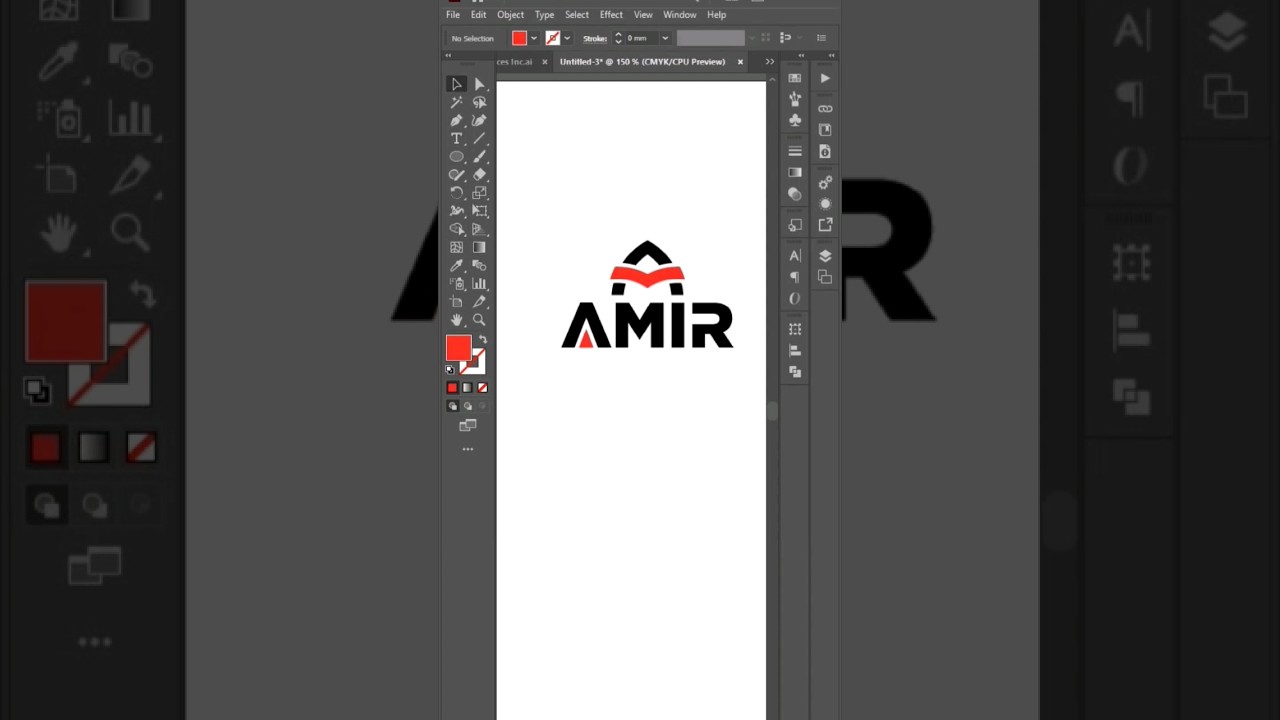
Task: Open the Object menu
Action: point(510,15)
